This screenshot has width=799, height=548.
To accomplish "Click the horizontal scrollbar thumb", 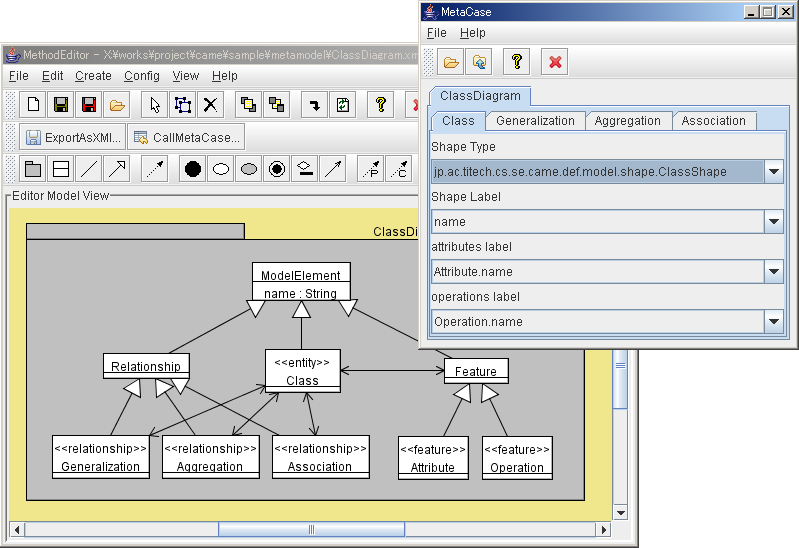I will coord(311,530).
